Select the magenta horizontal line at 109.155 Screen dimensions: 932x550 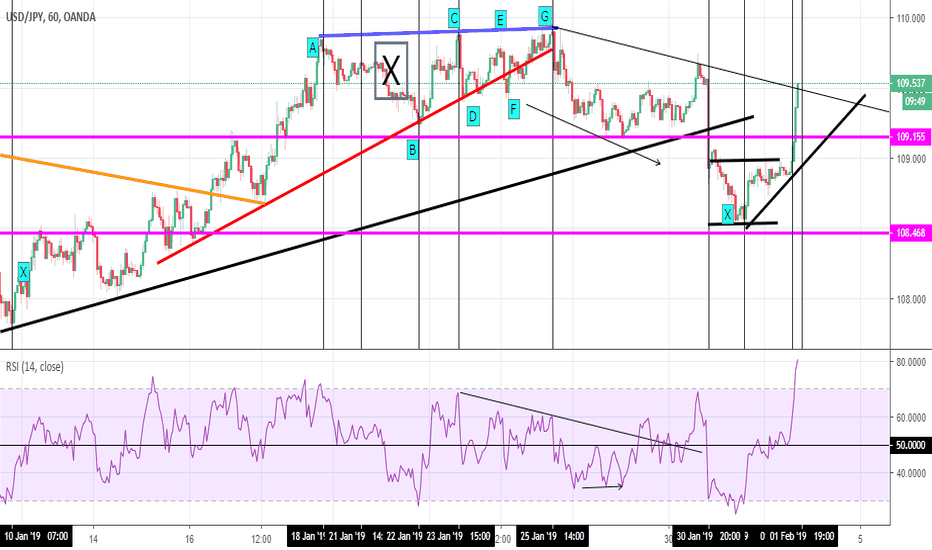tap(445, 137)
